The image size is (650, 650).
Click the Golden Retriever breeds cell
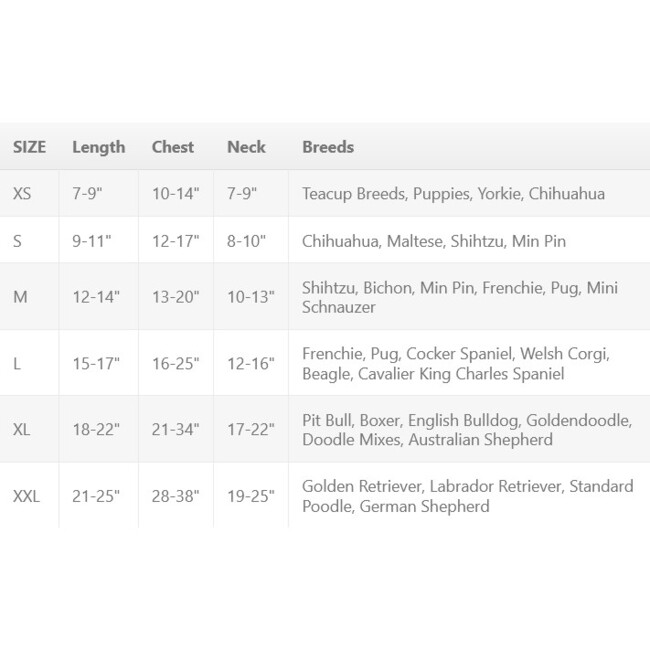click(469, 496)
